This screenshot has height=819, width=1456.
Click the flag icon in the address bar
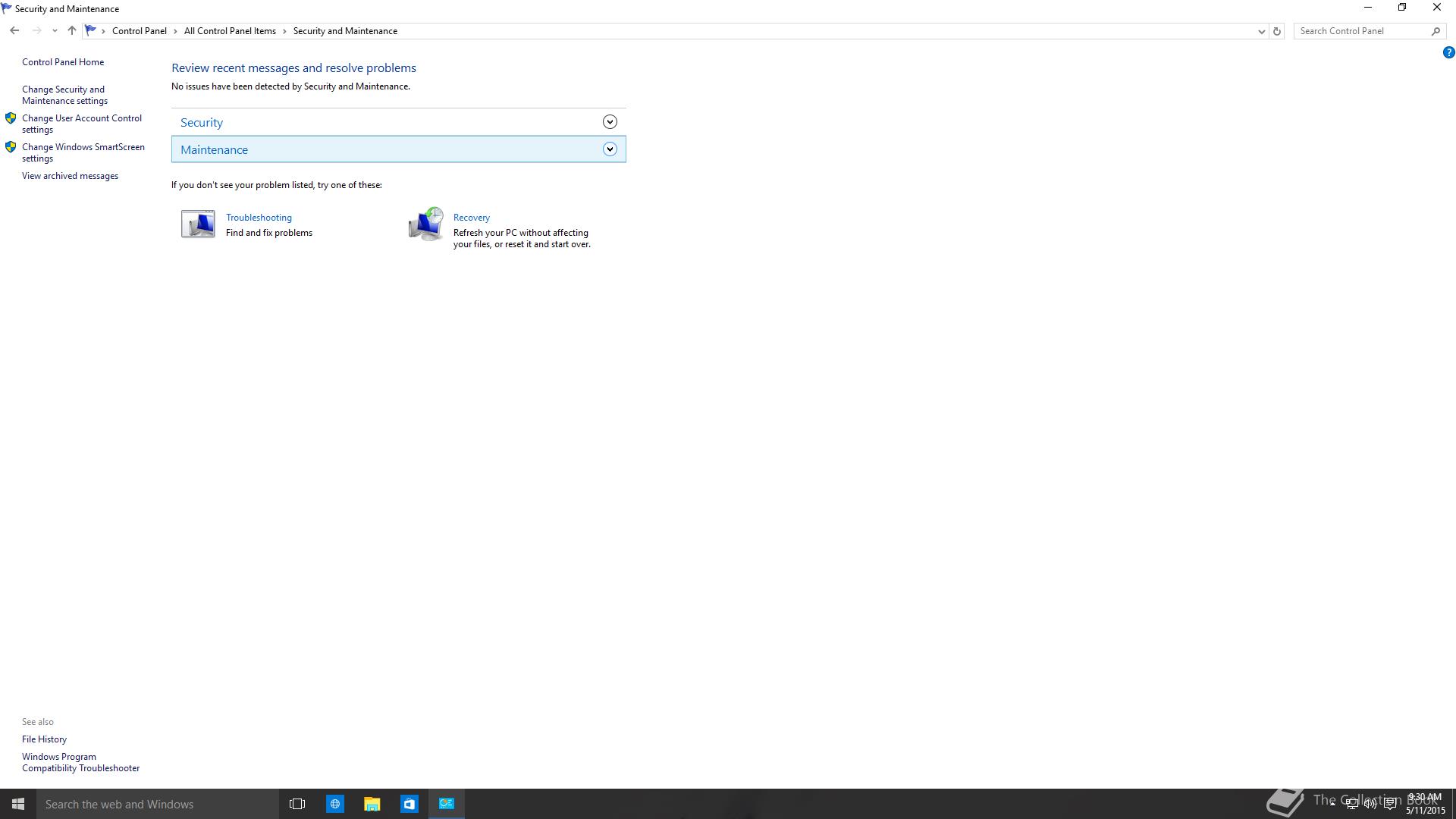pyautogui.click(x=90, y=31)
